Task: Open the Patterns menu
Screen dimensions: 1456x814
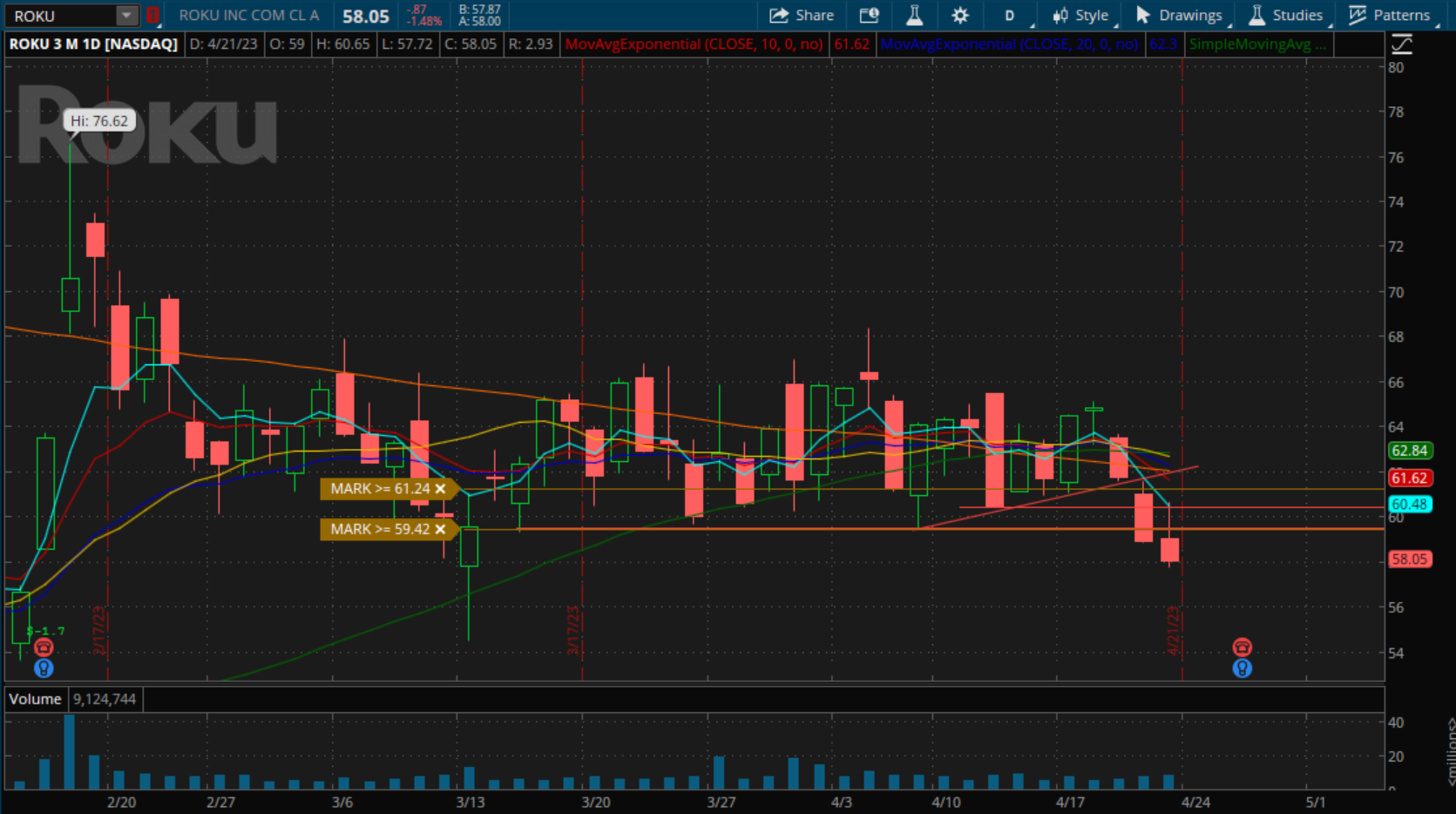Action: pyautogui.click(x=1390, y=16)
